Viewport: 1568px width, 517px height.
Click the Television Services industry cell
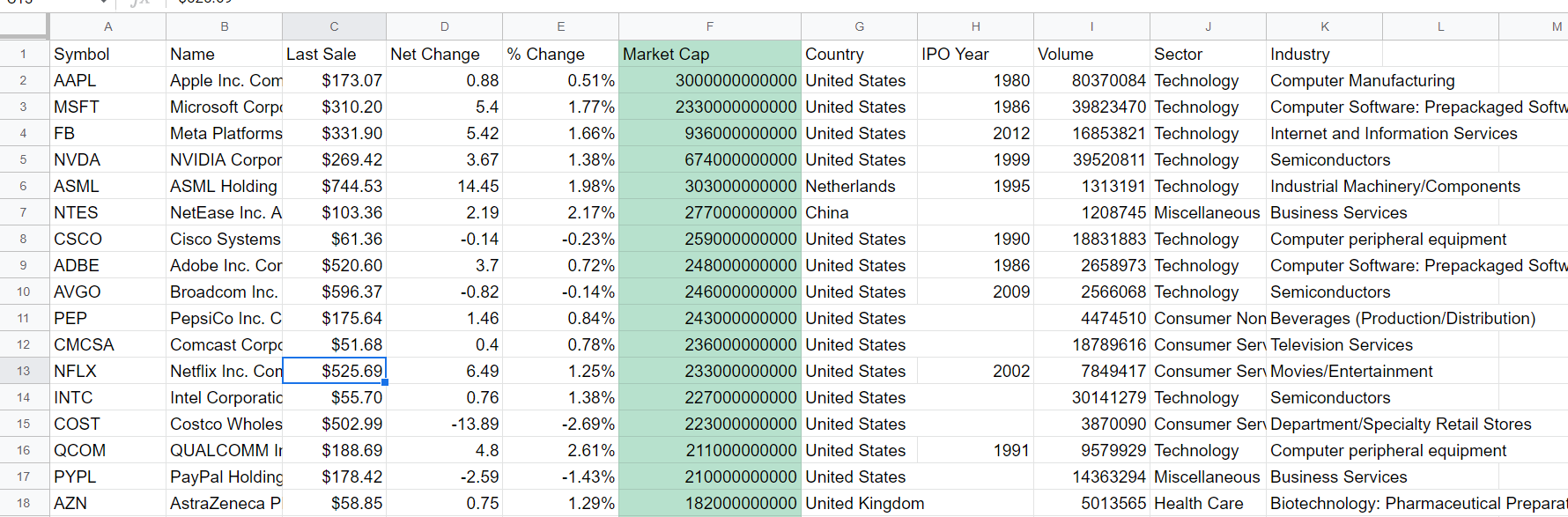point(1342,344)
